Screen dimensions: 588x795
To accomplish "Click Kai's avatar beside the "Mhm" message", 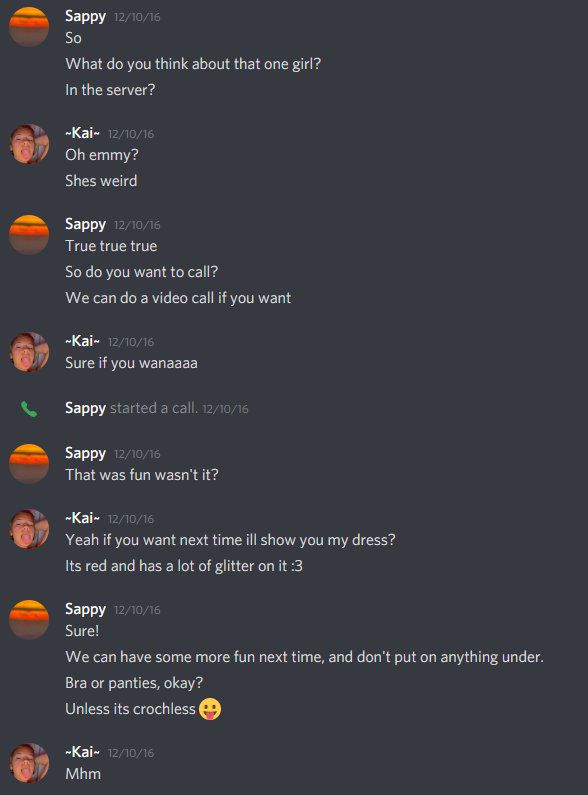I will pyautogui.click(x=29, y=763).
